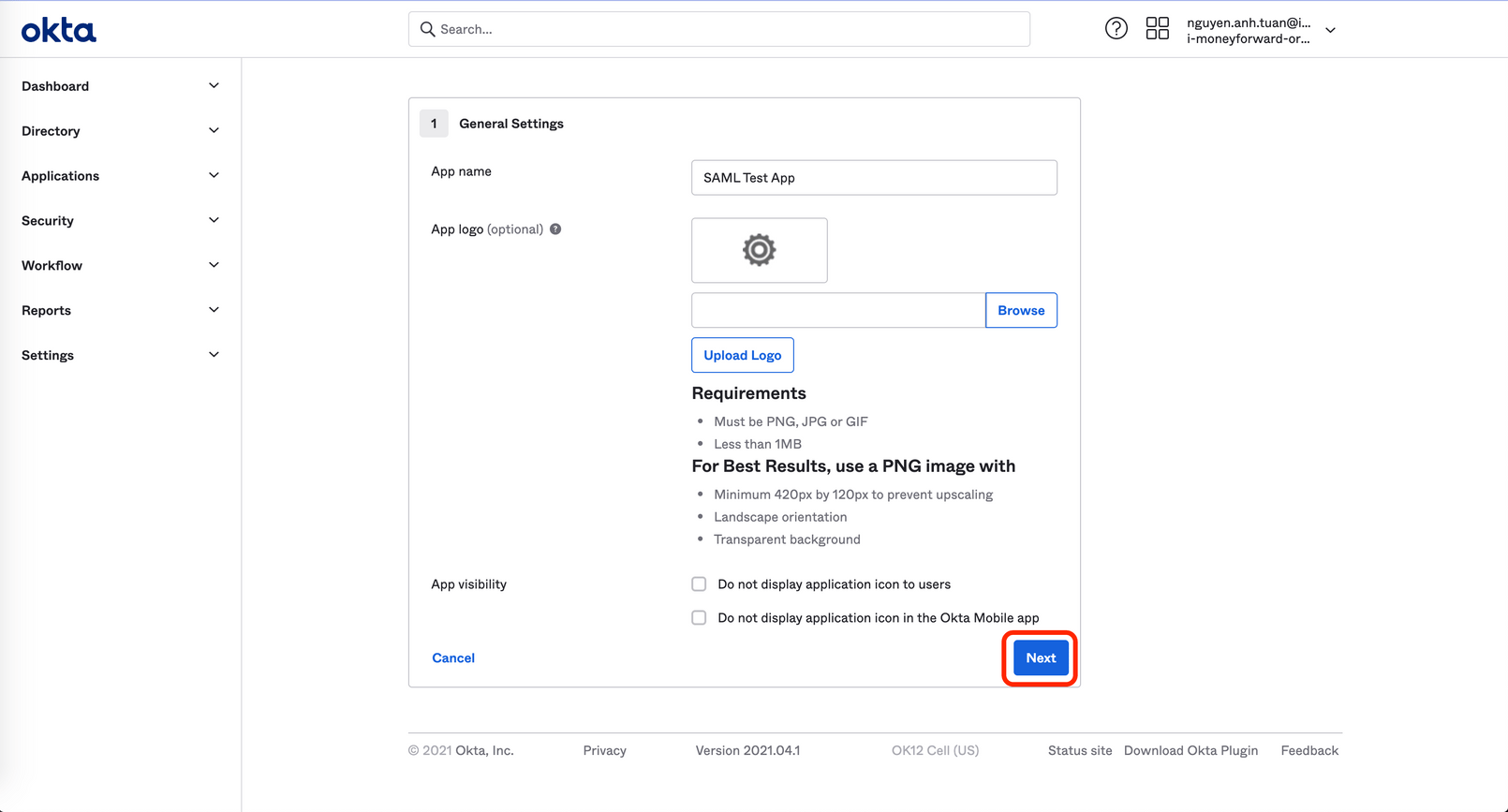Click the Upload Logo button
The image size is (1508, 812).
tap(743, 356)
